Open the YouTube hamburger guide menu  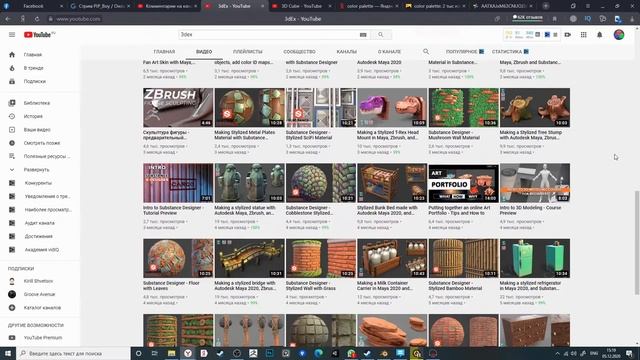[12, 35]
